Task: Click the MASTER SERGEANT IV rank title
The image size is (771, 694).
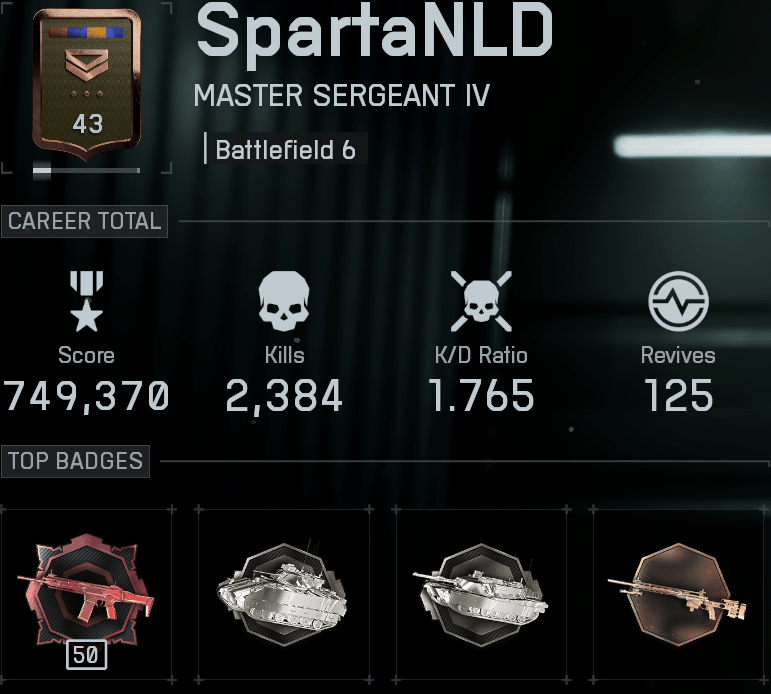Action: tap(342, 95)
